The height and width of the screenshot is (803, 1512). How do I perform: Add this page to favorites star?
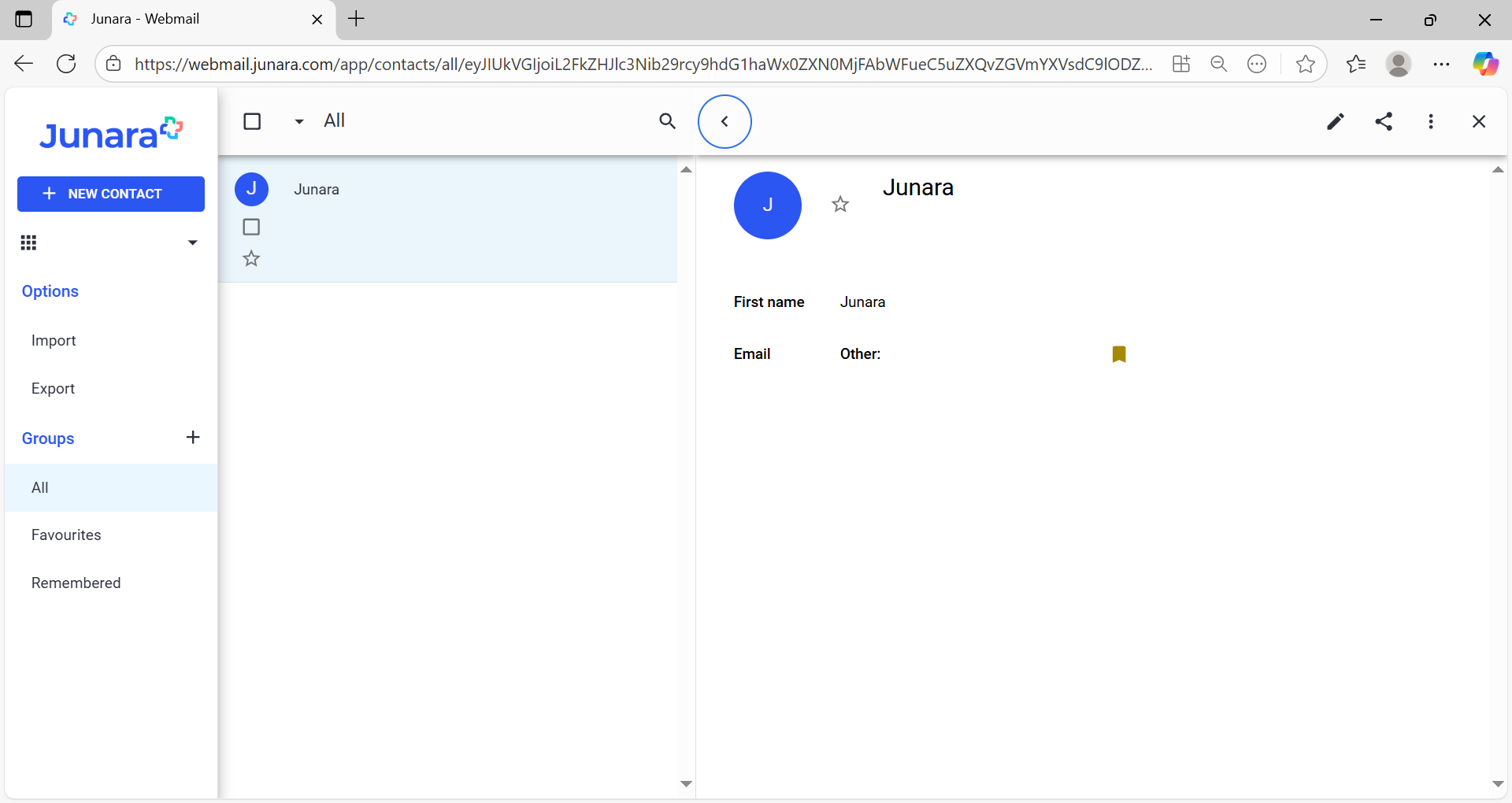coord(1306,64)
